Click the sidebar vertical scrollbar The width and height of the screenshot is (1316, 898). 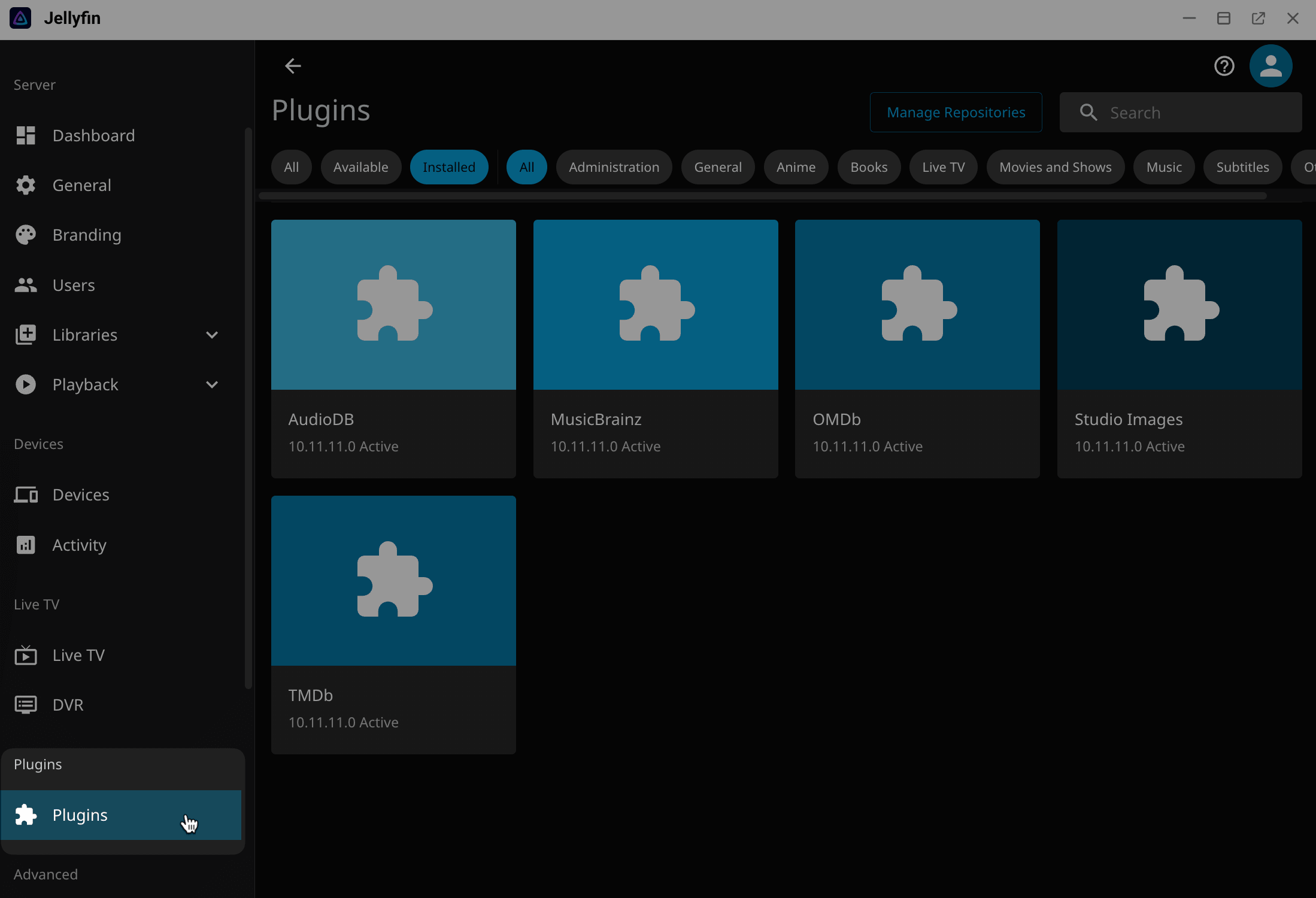(248, 408)
